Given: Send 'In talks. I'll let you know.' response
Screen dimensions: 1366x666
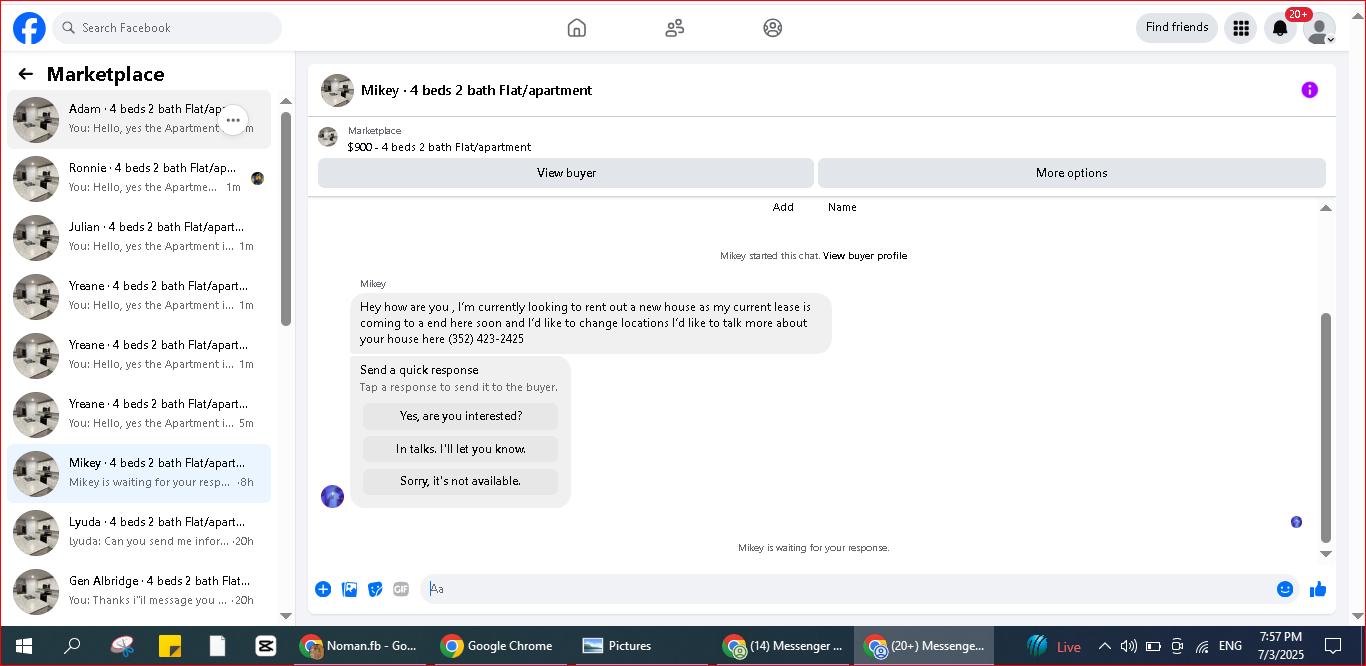Looking at the screenshot, I should point(460,449).
